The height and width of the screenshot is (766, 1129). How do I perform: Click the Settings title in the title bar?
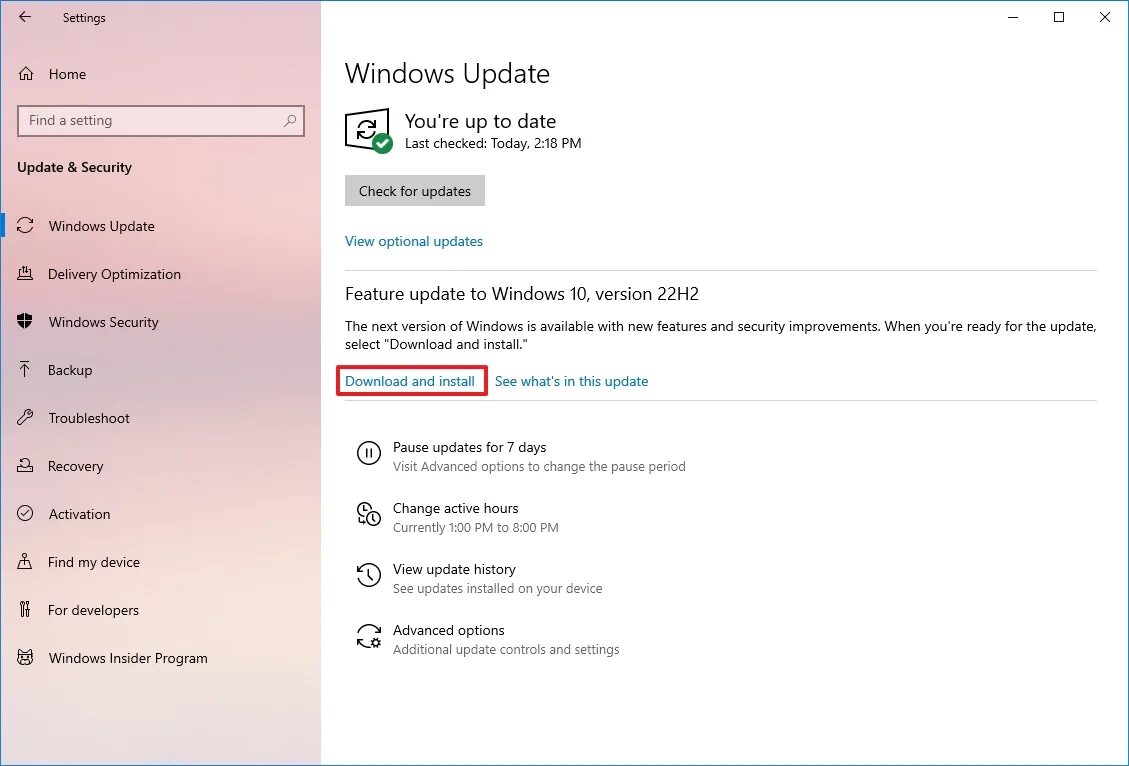point(84,18)
